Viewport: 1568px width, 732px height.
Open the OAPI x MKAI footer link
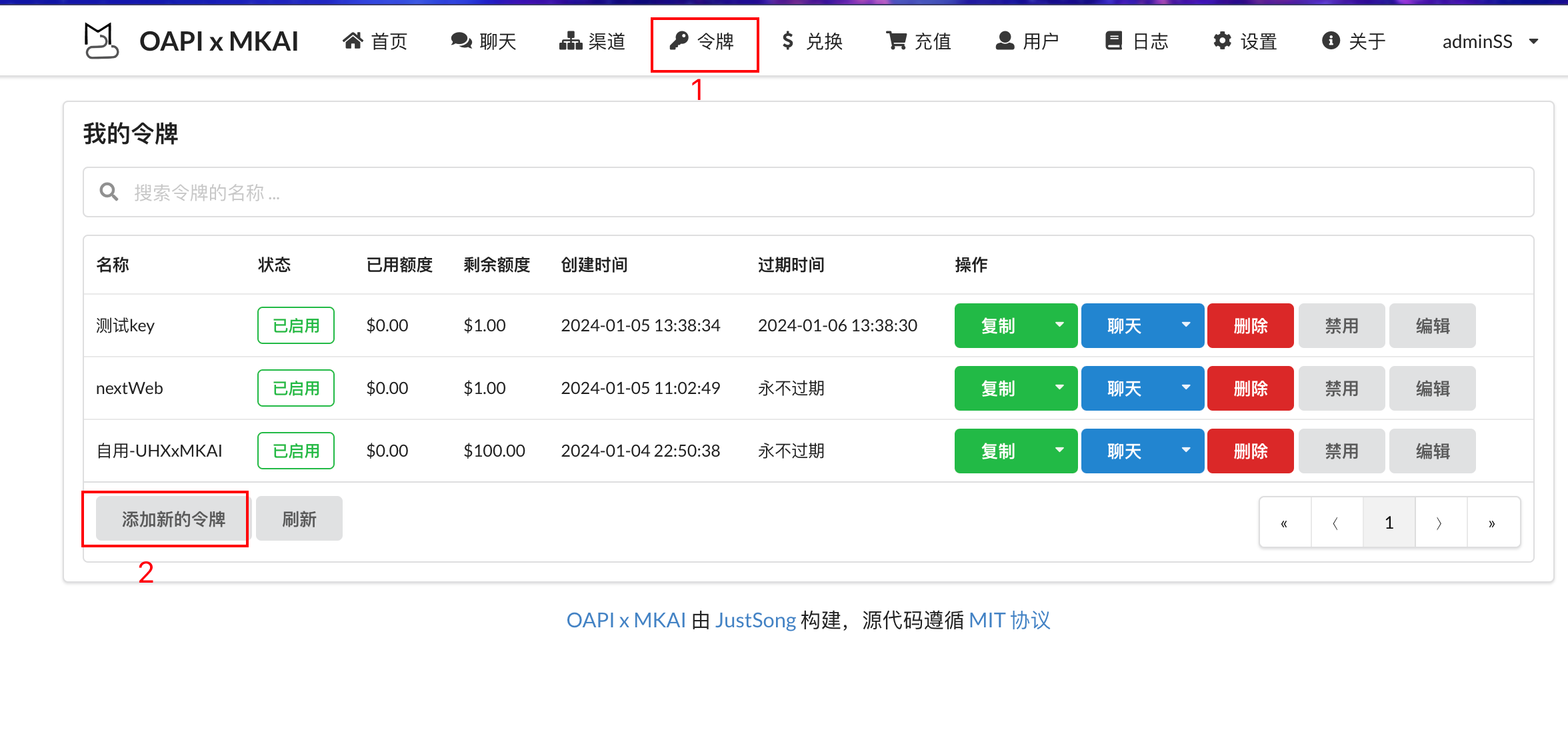tap(626, 620)
